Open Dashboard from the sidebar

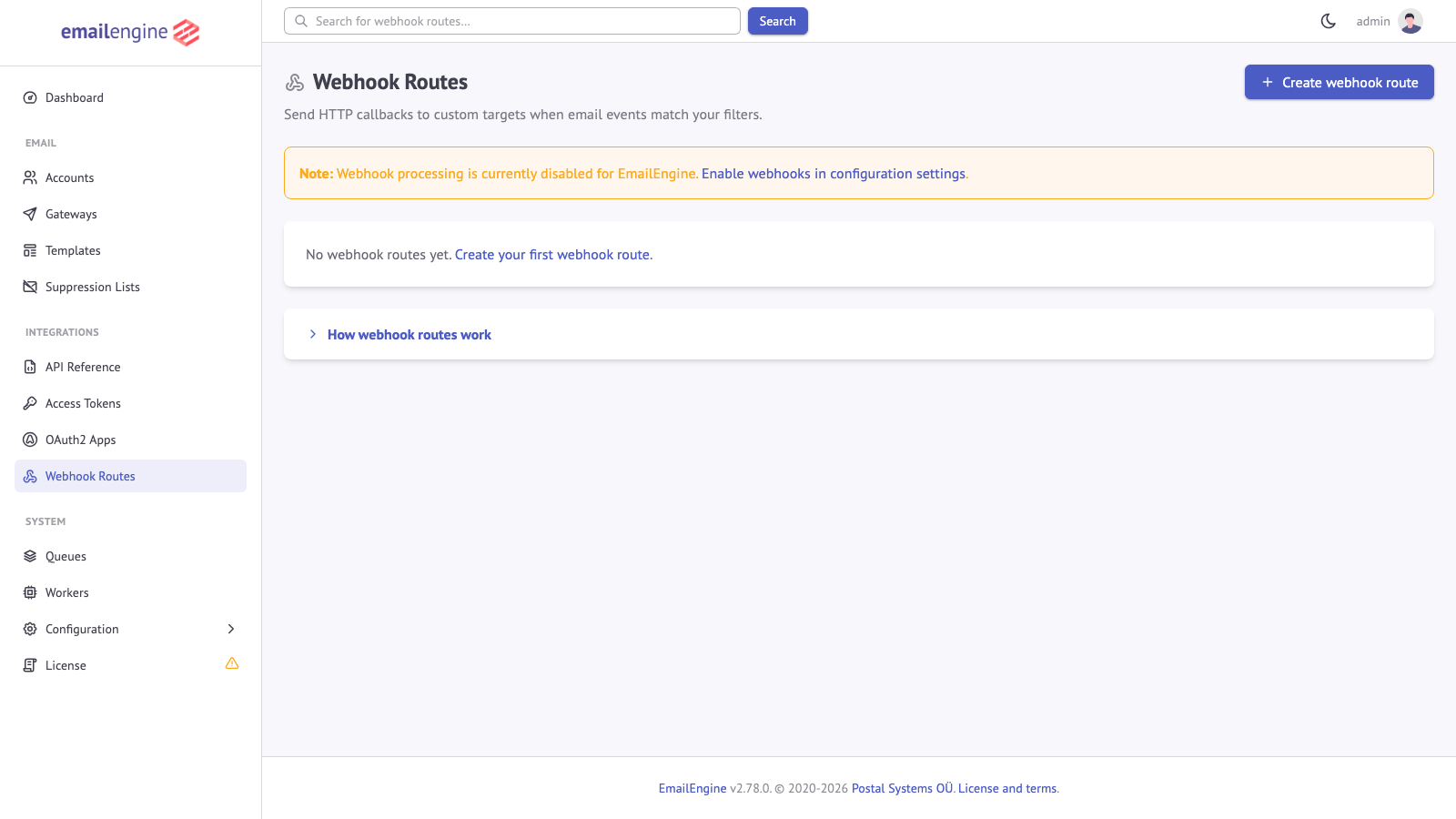(x=130, y=97)
